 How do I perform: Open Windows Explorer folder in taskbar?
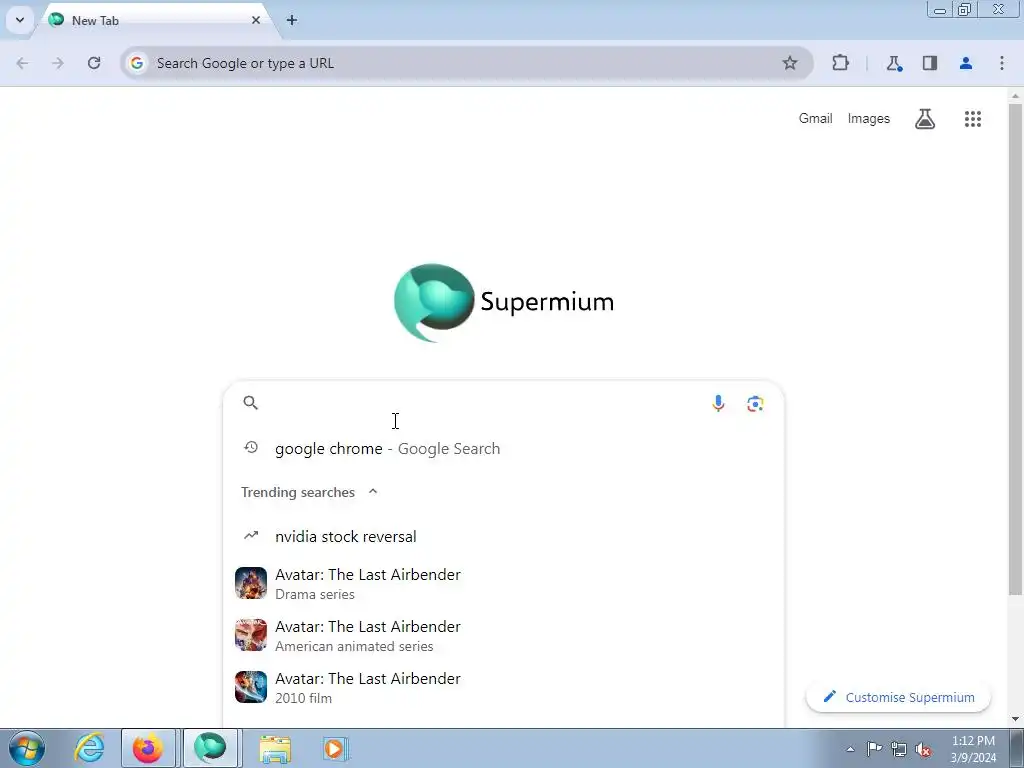pos(275,748)
